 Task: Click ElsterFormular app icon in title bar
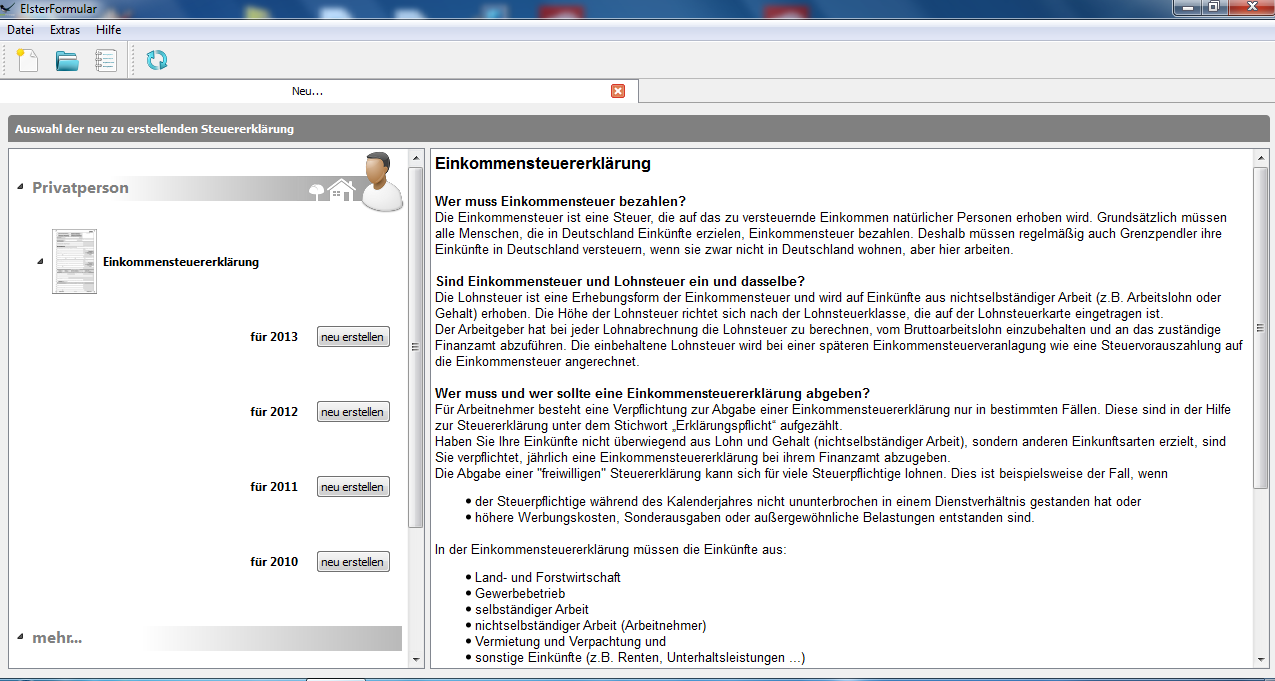[x=9, y=7]
